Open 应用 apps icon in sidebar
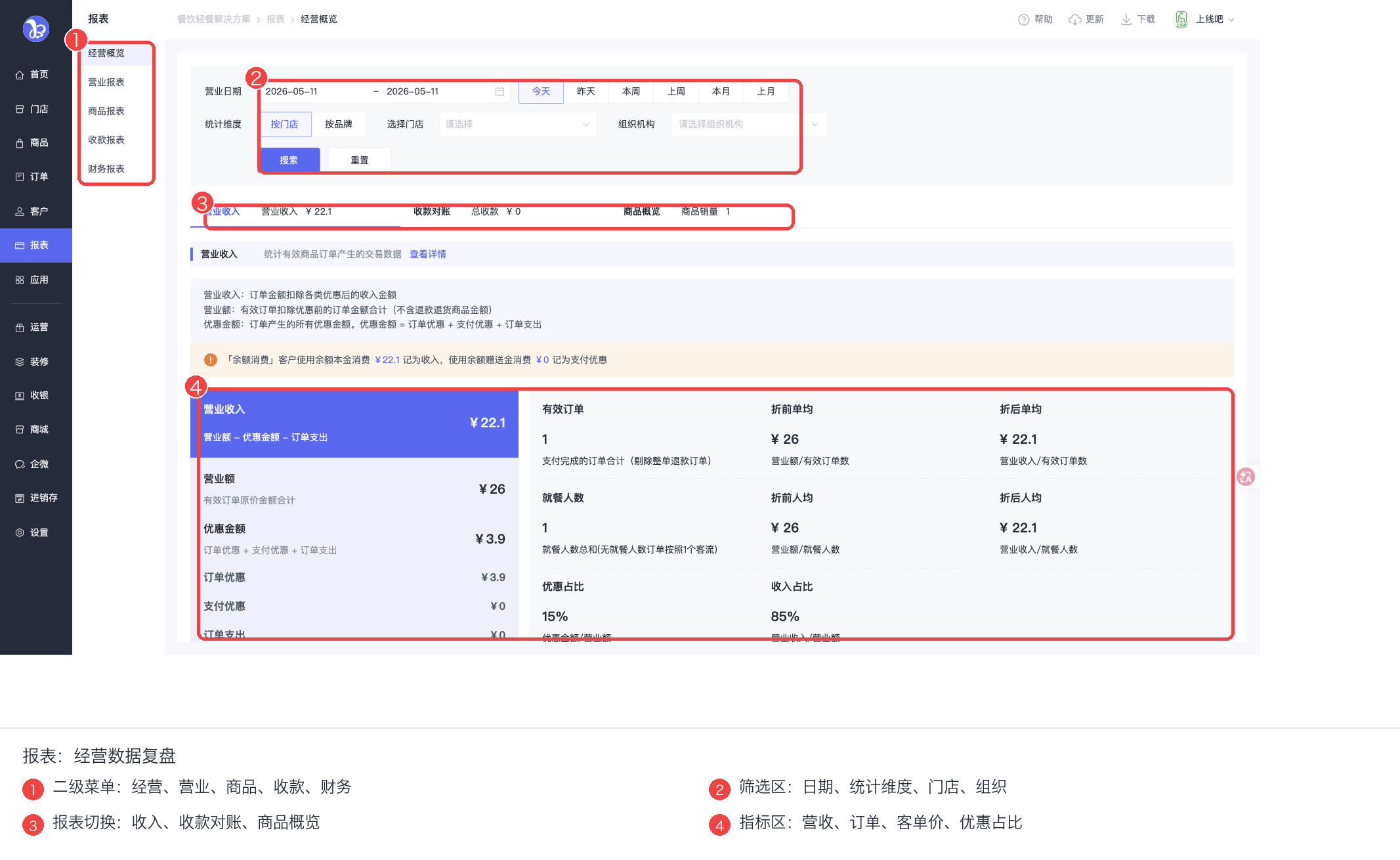Screen dimensions: 1400x860 (20, 280)
